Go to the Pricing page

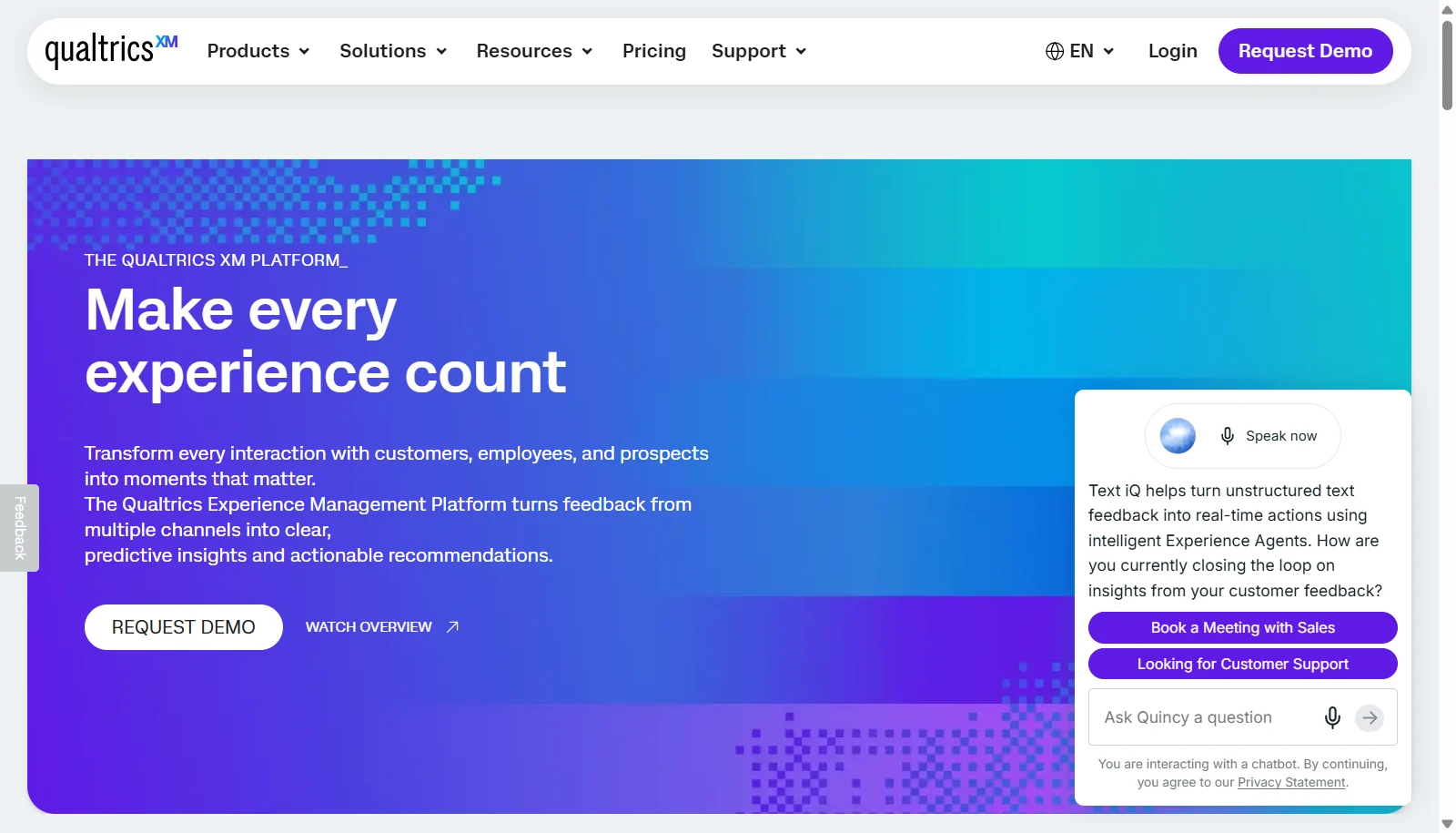(654, 51)
